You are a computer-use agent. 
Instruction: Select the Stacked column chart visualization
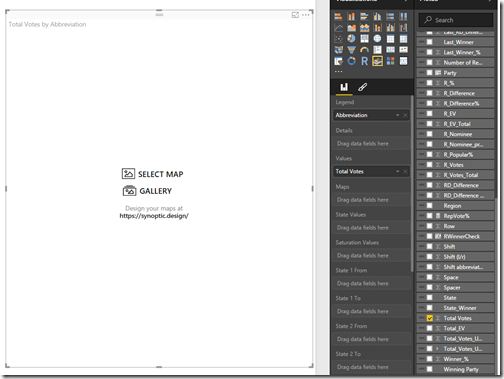point(351,16)
